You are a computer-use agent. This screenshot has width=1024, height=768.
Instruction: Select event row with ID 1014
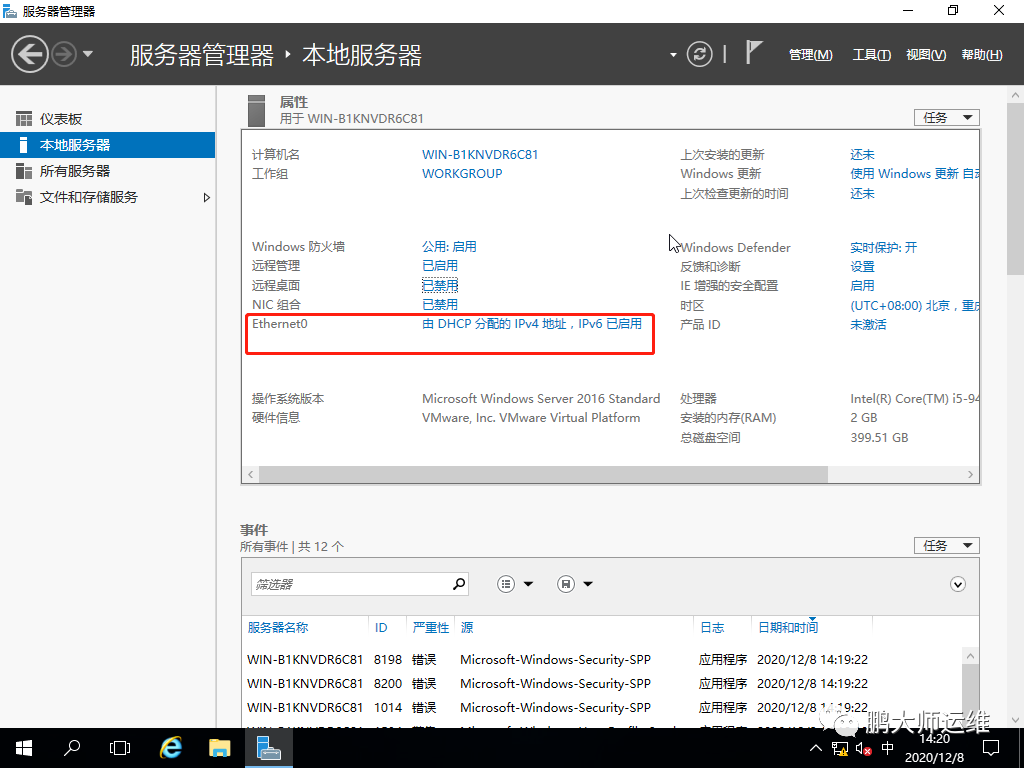click(x=601, y=707)
